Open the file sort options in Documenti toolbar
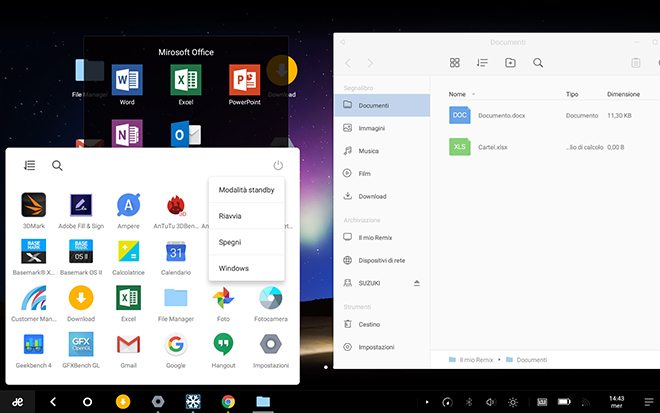 [x=482, y=63]
